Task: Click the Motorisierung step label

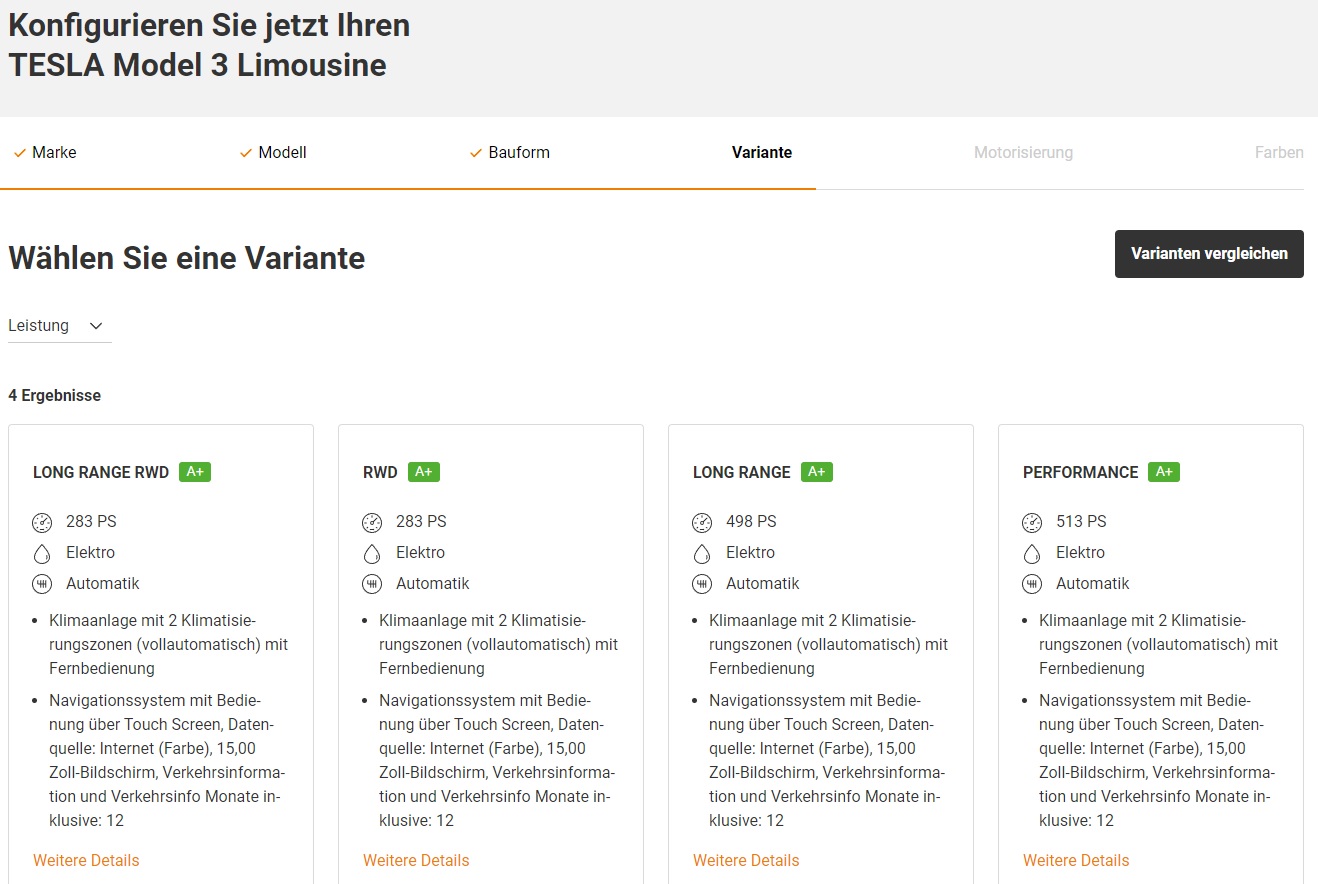Action: click(1023, 153)
